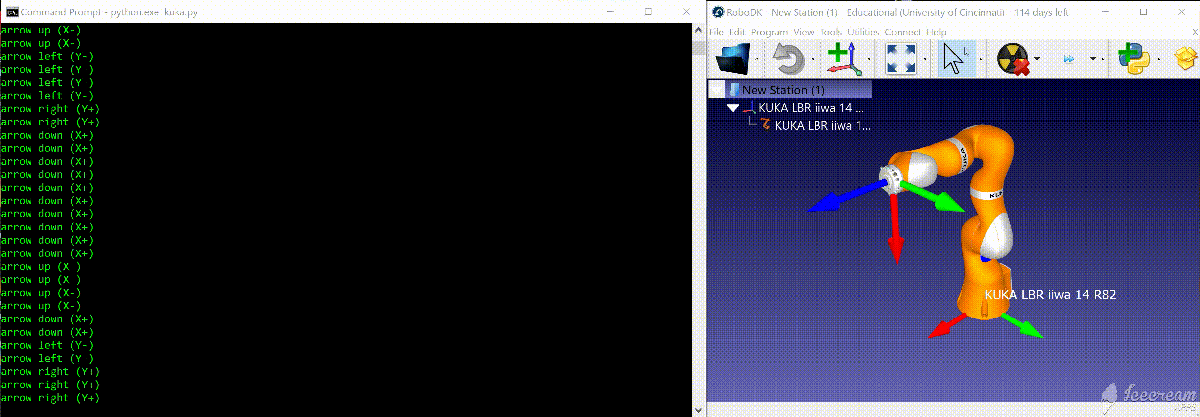This screenshot has height=417, width=1200.
Task: Collapse the KUKA LBR iiwa 14 frame tree node
Action: [733, 108]
